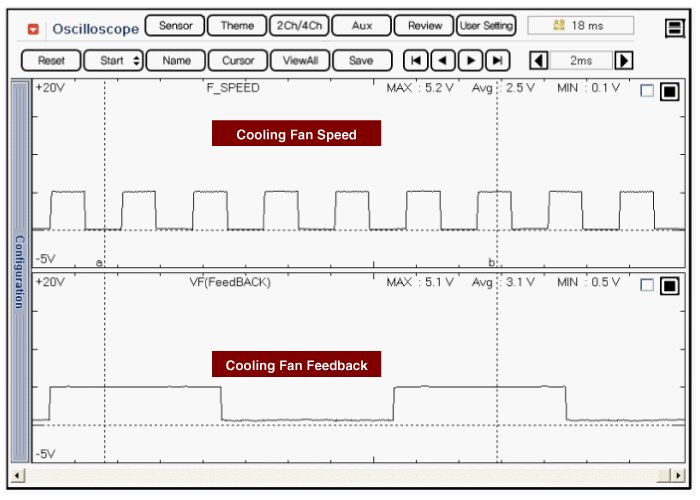The image size is (700, 500).
Task: Jump to the first waveform frame
Action: 415,61
